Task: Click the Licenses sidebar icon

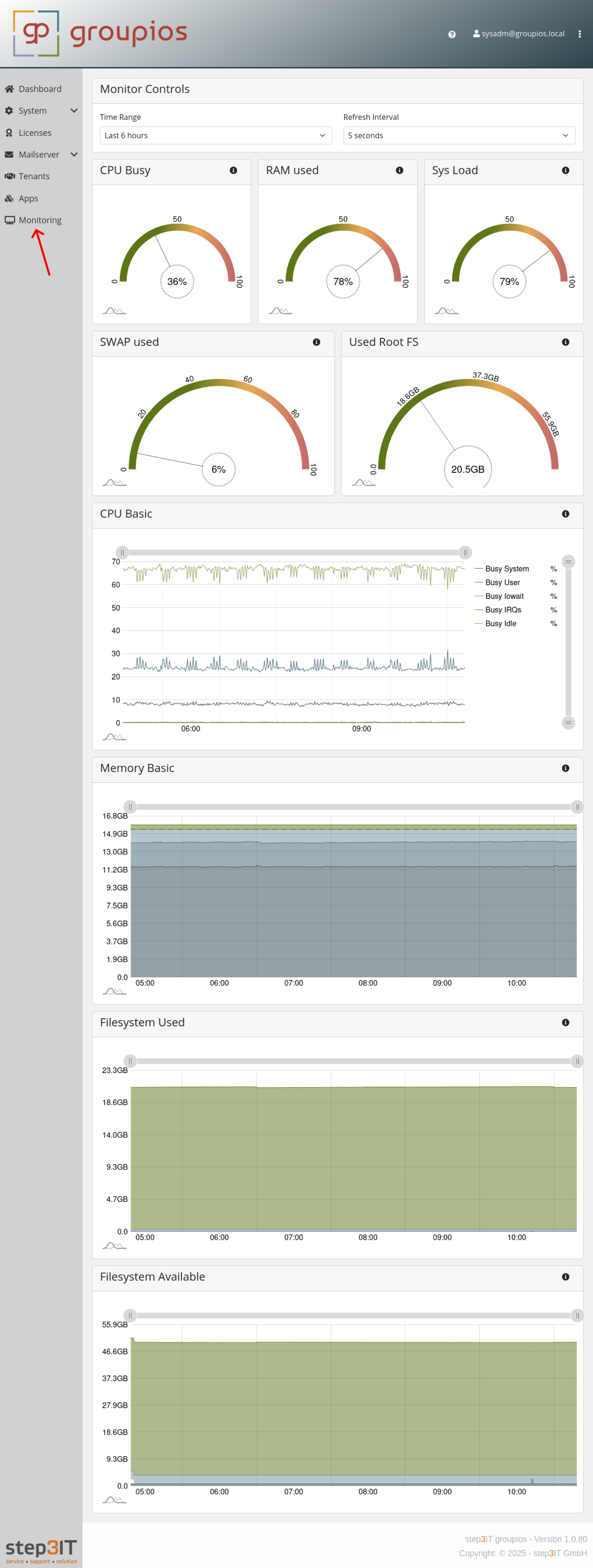Action: [9, 132]
